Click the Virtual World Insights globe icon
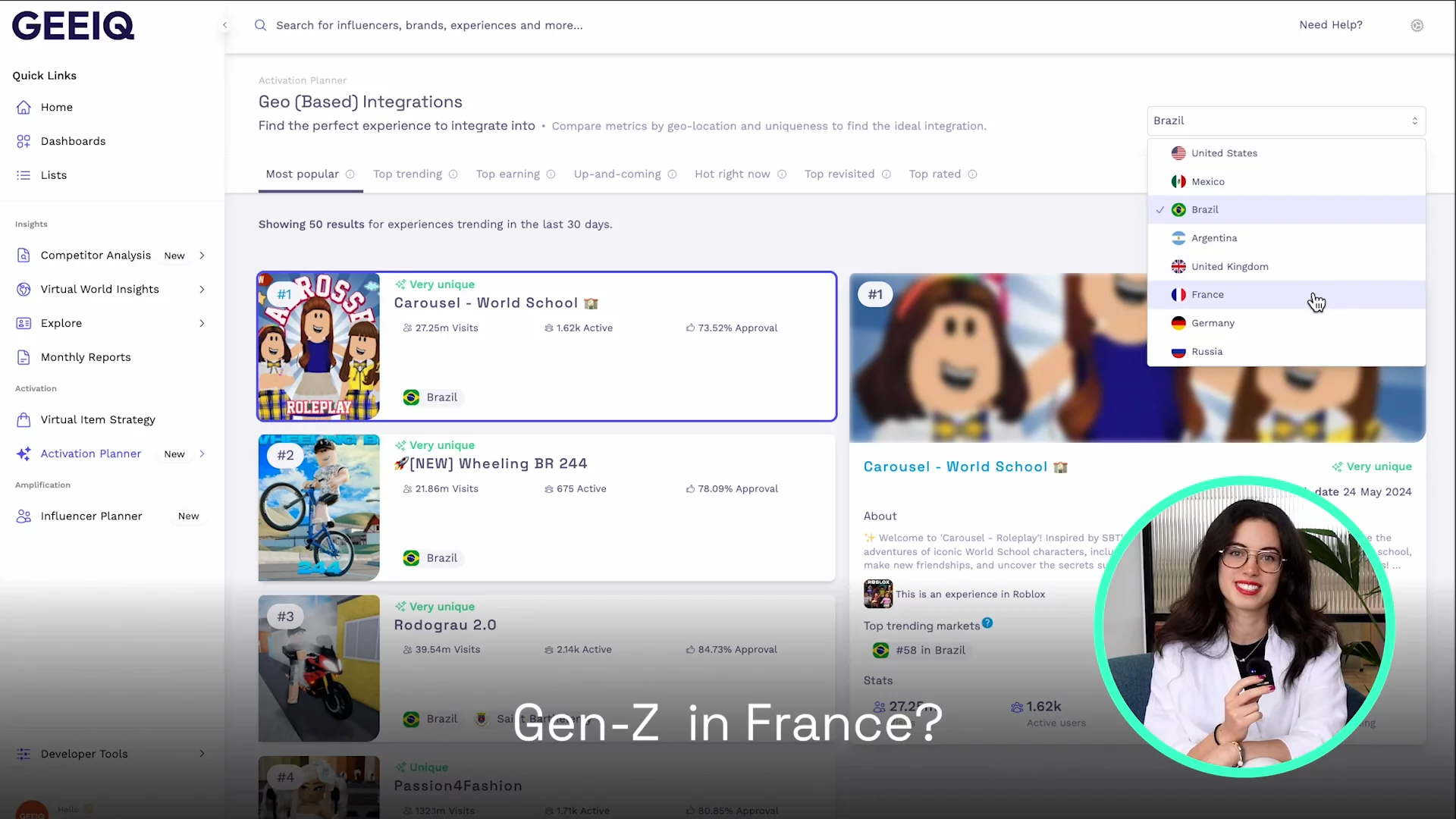The height and width of the screenshot is (819, 1456). tap(24, 289)
